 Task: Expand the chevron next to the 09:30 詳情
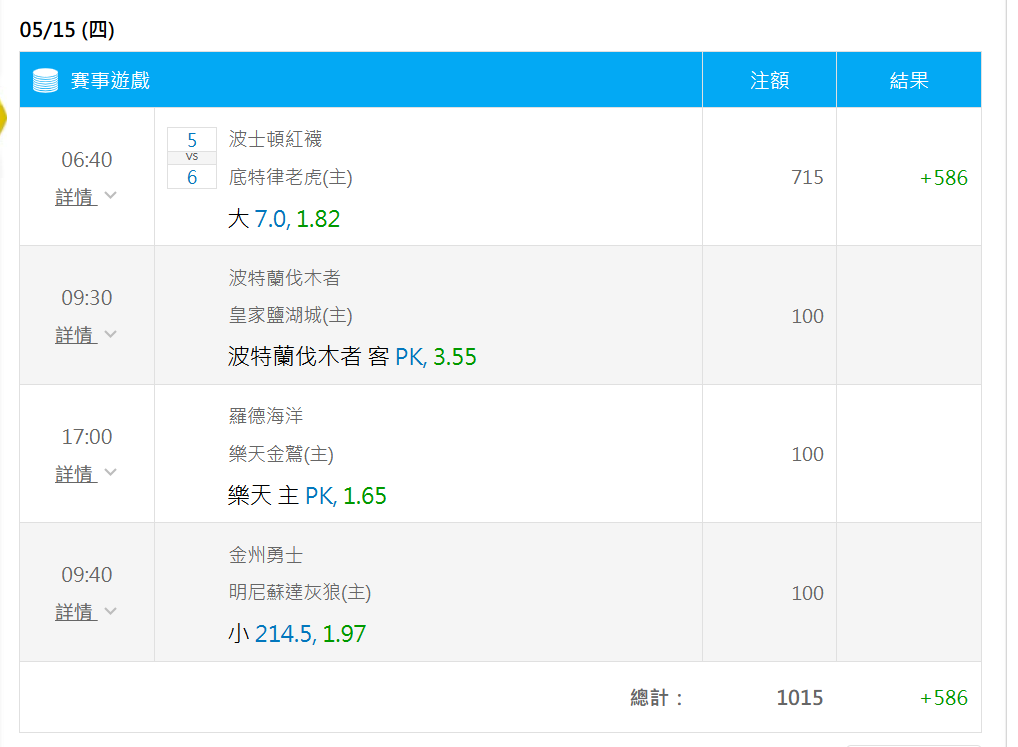coord(110,334)
